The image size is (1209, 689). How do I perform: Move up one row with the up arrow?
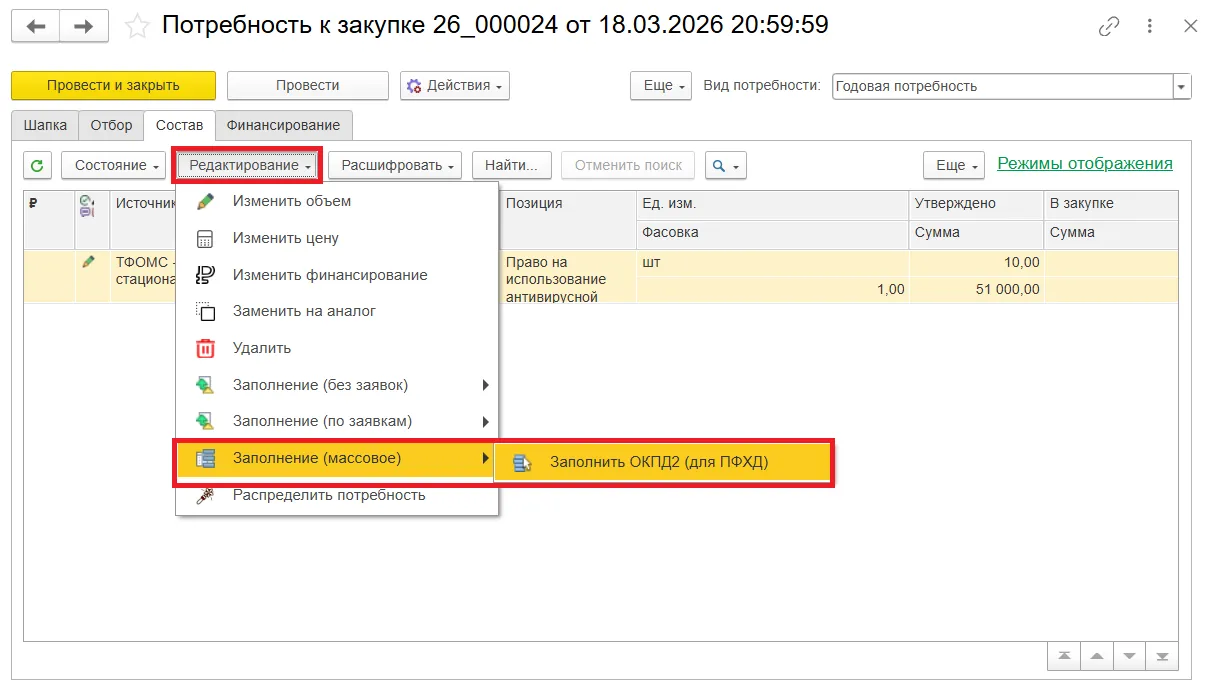coord(1097,656)
